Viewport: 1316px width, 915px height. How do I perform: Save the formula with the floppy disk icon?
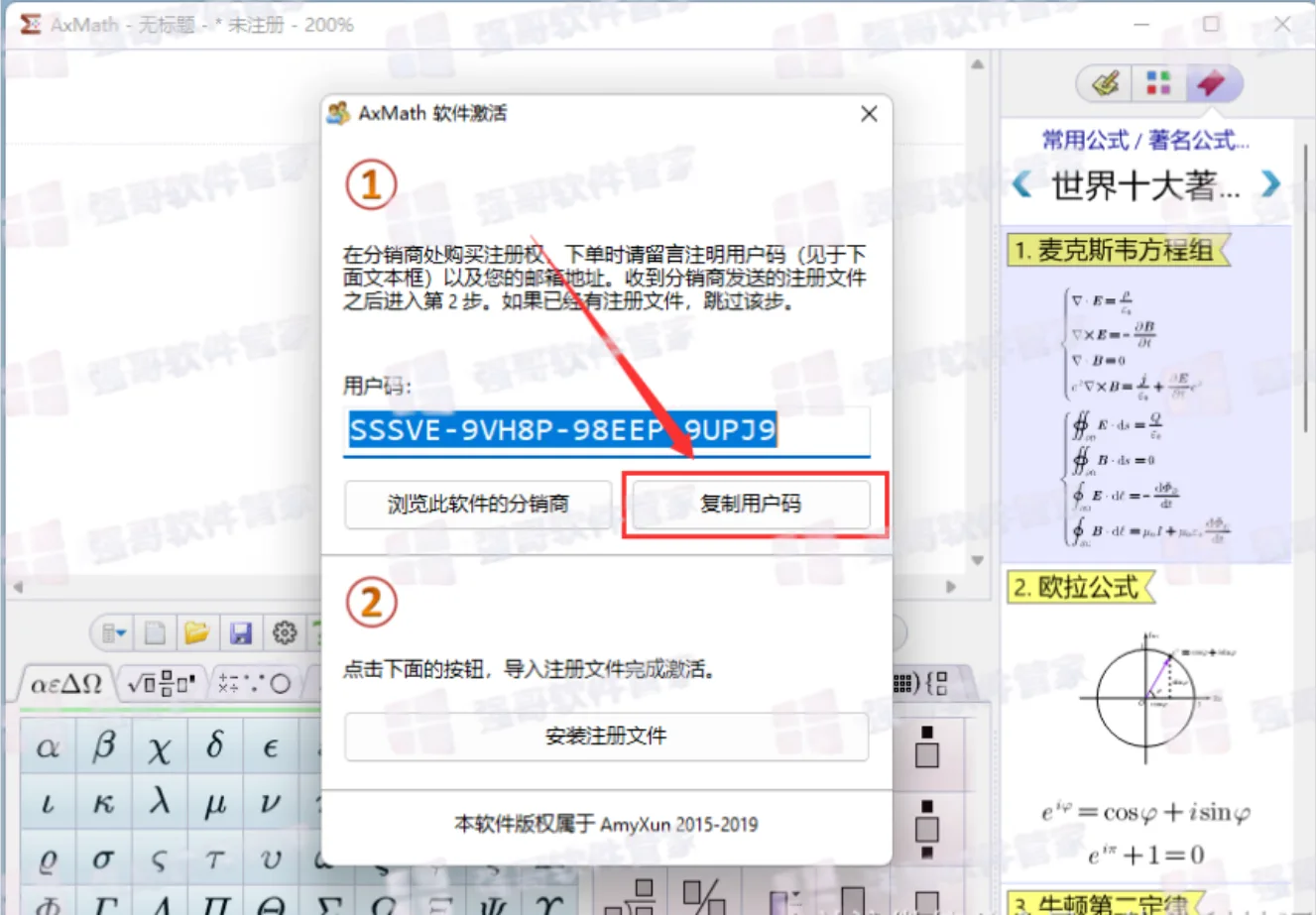point(241,632)
